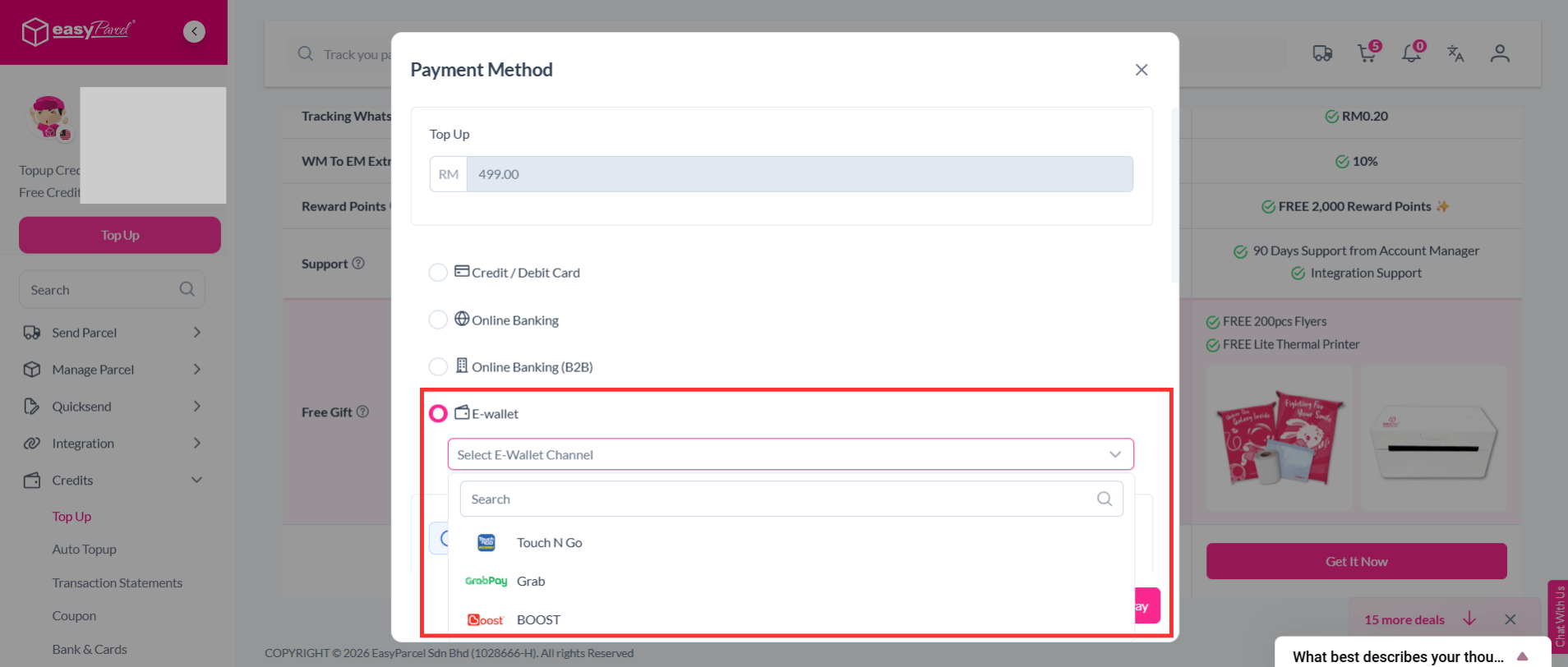Select Credit / Debit Card payment option

tap(438, 272)
